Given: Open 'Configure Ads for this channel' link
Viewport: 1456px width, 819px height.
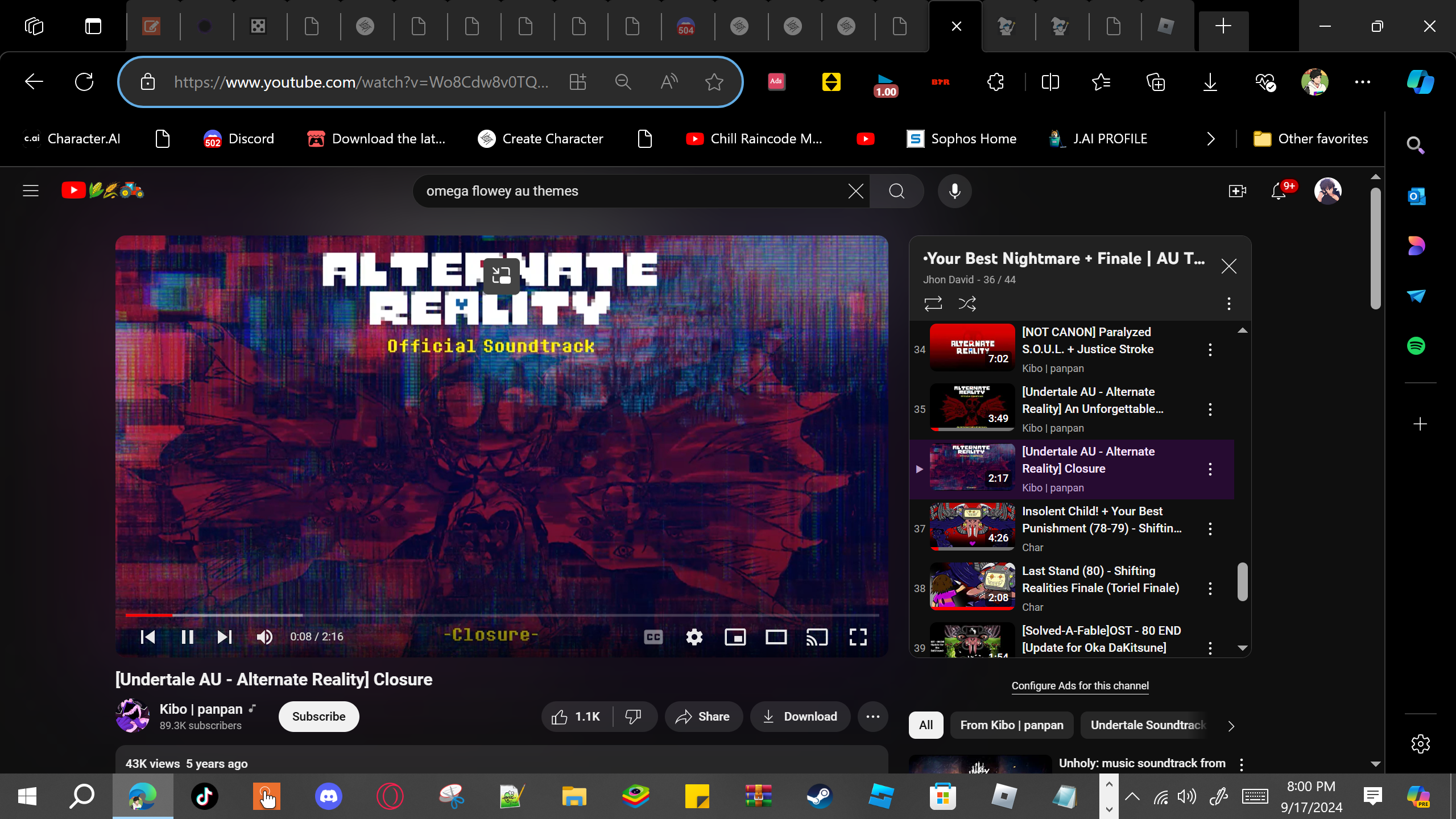Looking at the screenshot, I should [x=1079, y=686].
